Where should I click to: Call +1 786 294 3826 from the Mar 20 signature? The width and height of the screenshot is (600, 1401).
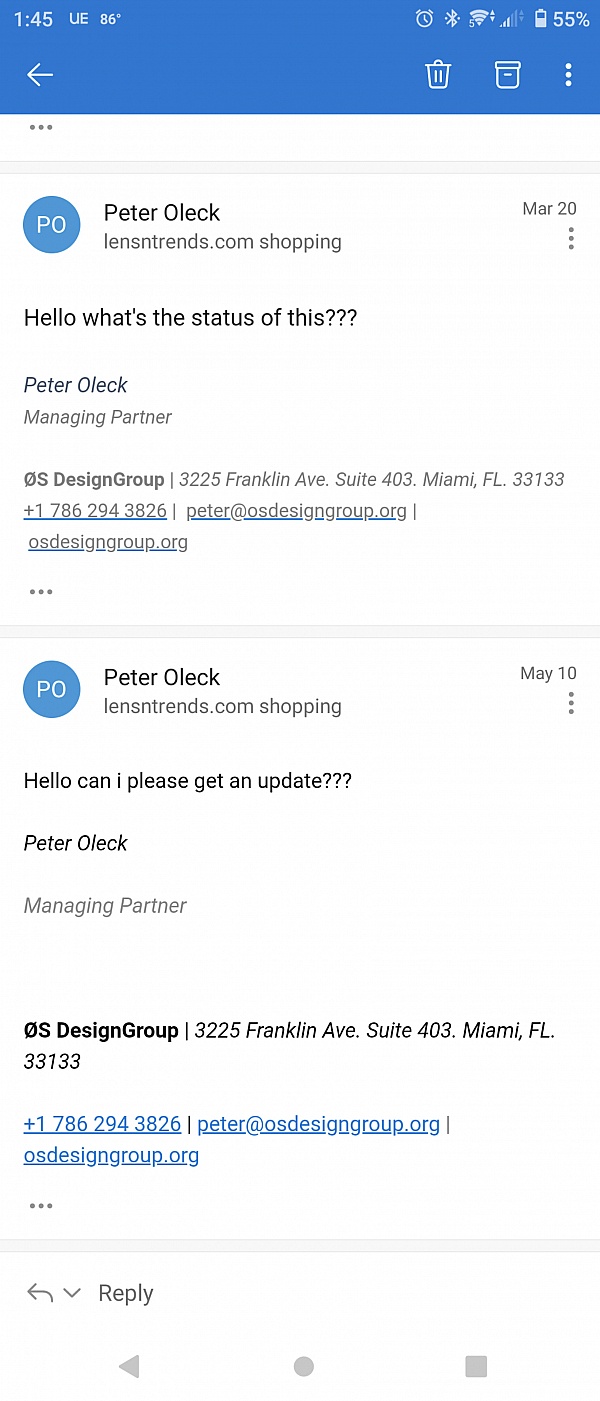click(x=95, y=511)
